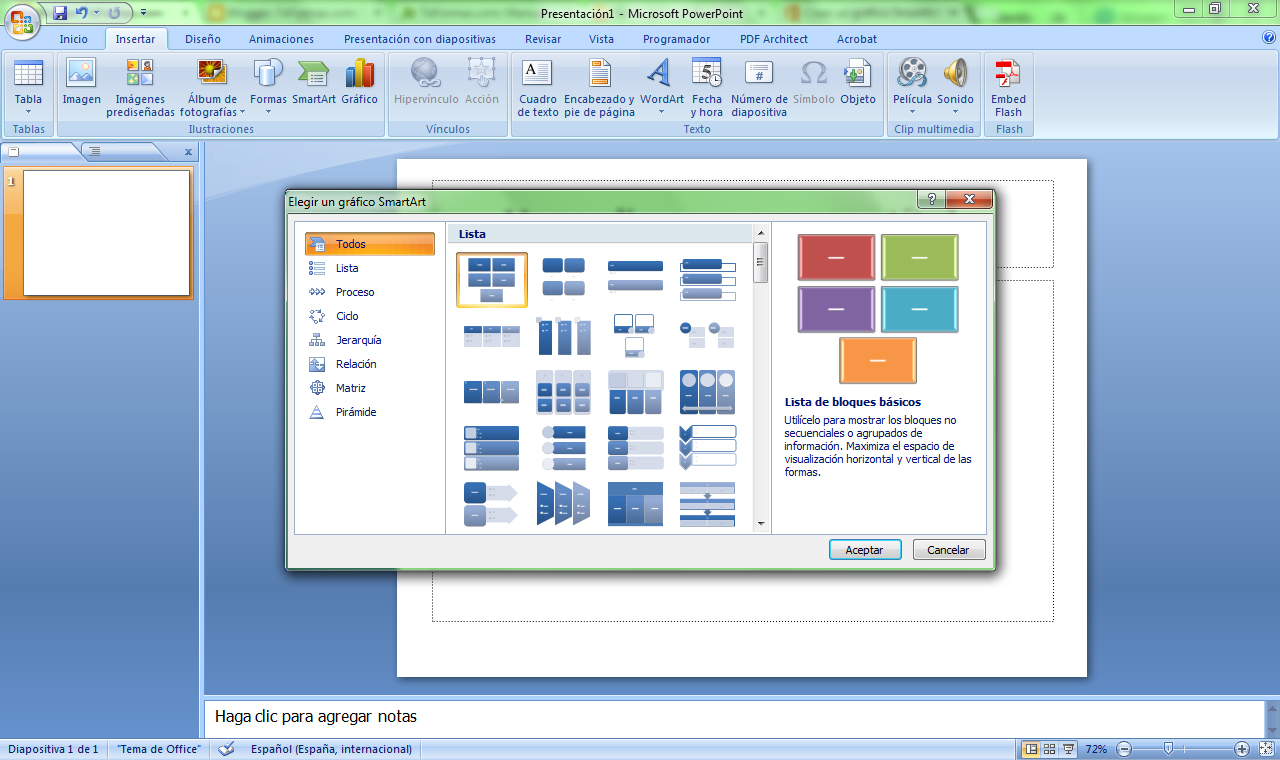Switch to normal view in status bar

point(1031,749)
